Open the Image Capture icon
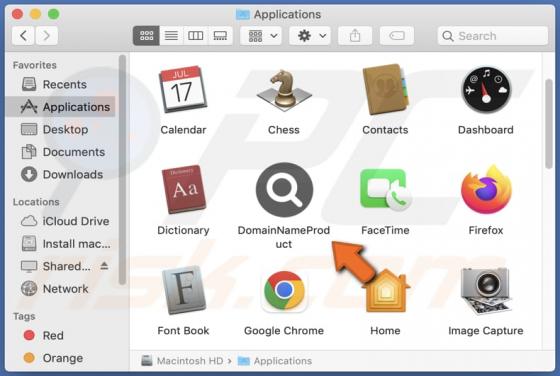Screen dimensions: 560x376 click(x=486, y=290)
